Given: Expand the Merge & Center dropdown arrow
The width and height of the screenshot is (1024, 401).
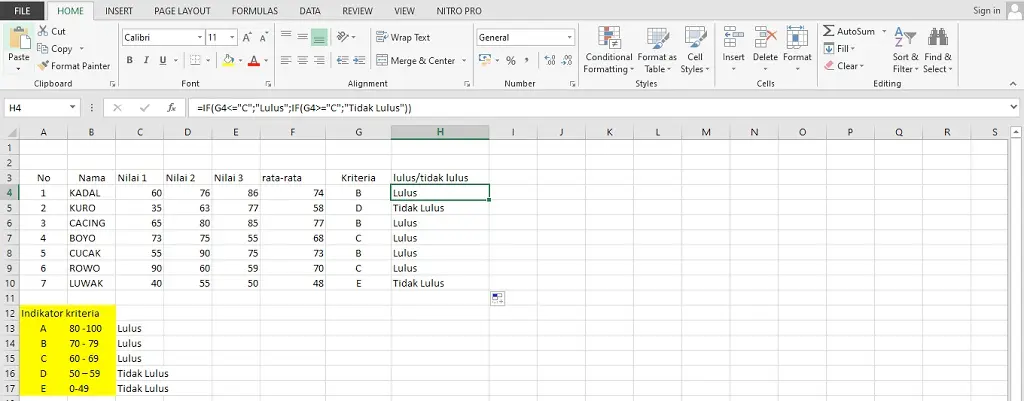Looking at the screenshot, I should click(x=464, y=61).
